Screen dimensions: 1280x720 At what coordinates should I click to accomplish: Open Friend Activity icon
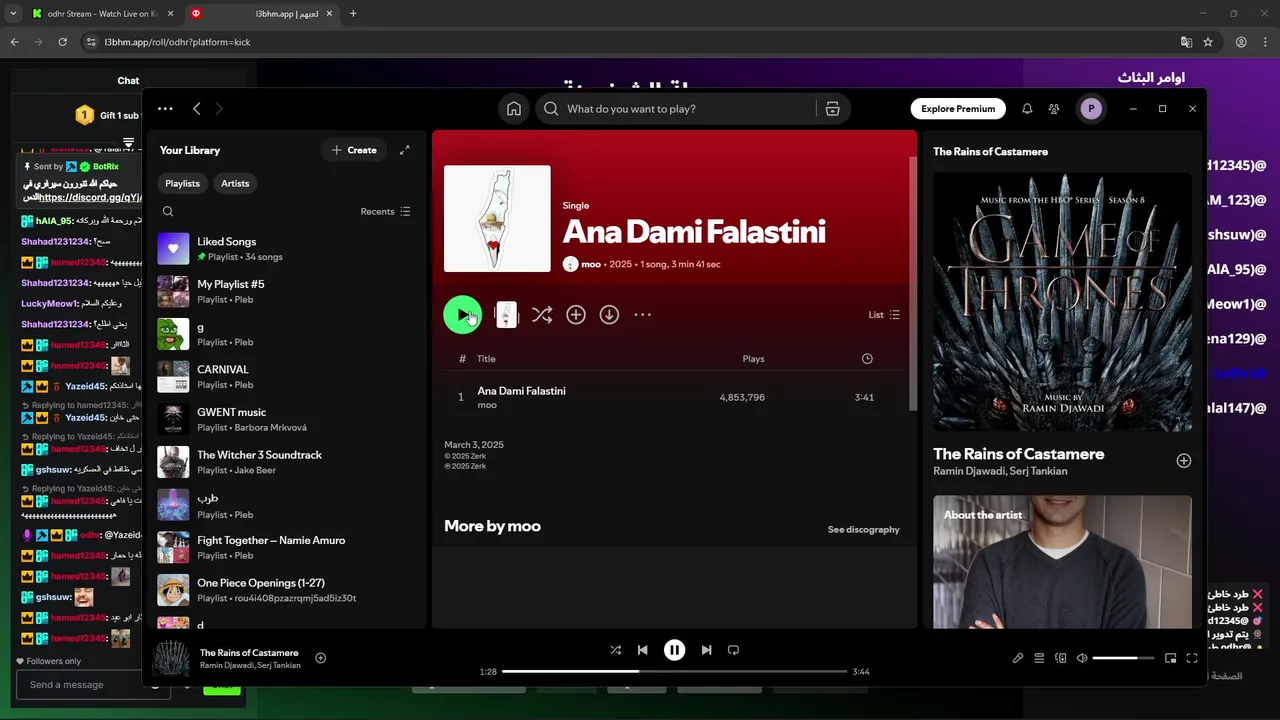[1054, 109]
